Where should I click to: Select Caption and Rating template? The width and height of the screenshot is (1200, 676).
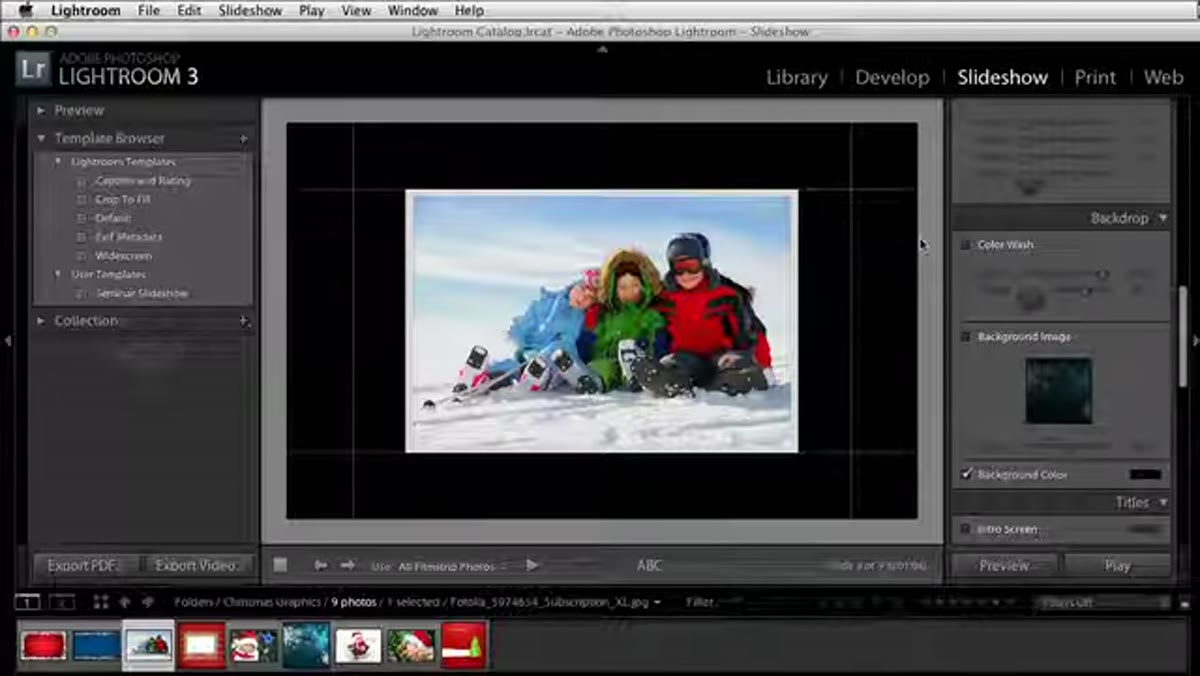(x=142, y=181)
